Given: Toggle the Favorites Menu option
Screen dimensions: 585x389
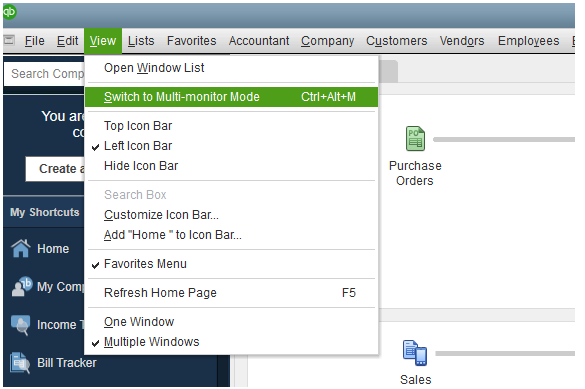Looking at the screenshot, I should coord(231,264).
